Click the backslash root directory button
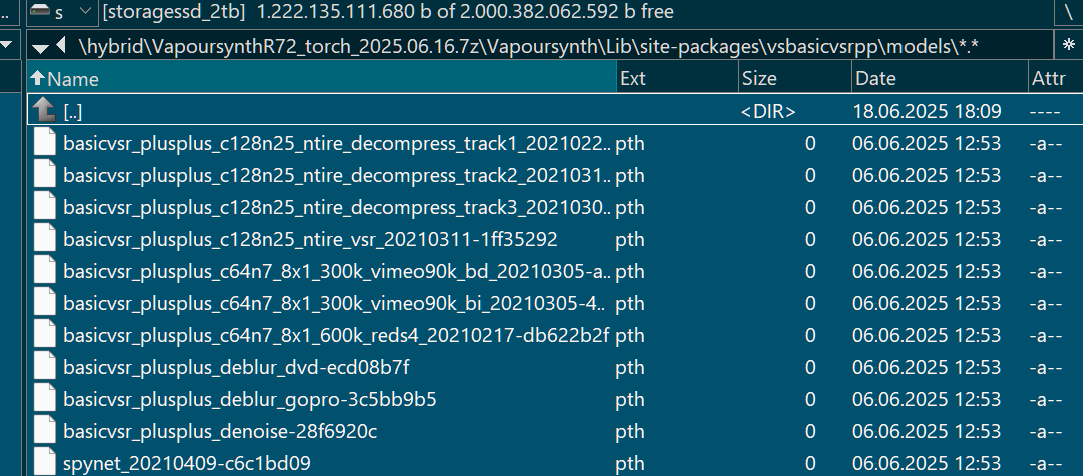 (x=1068, y=12)
